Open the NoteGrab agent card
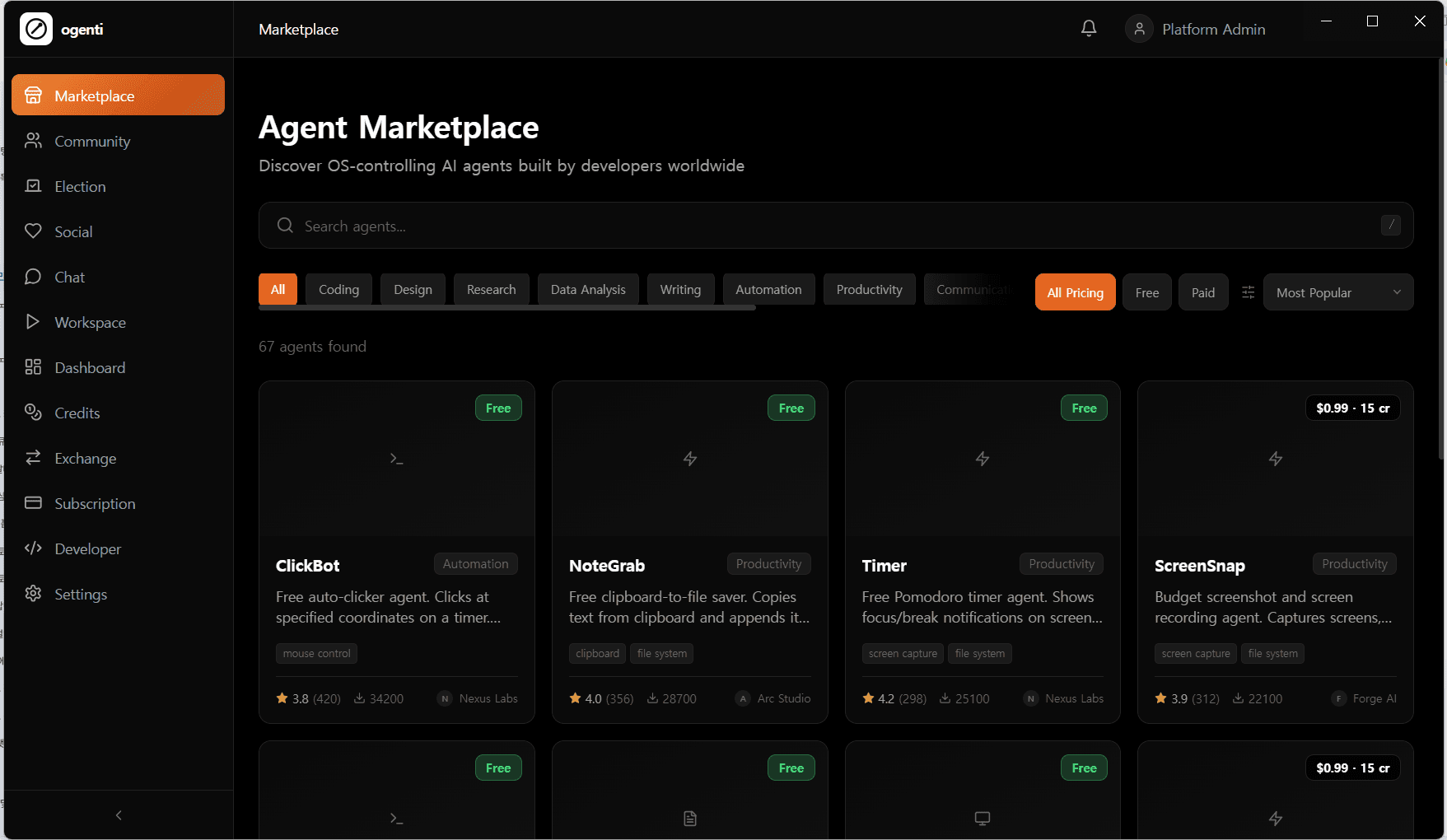 [x=689, y=552]
